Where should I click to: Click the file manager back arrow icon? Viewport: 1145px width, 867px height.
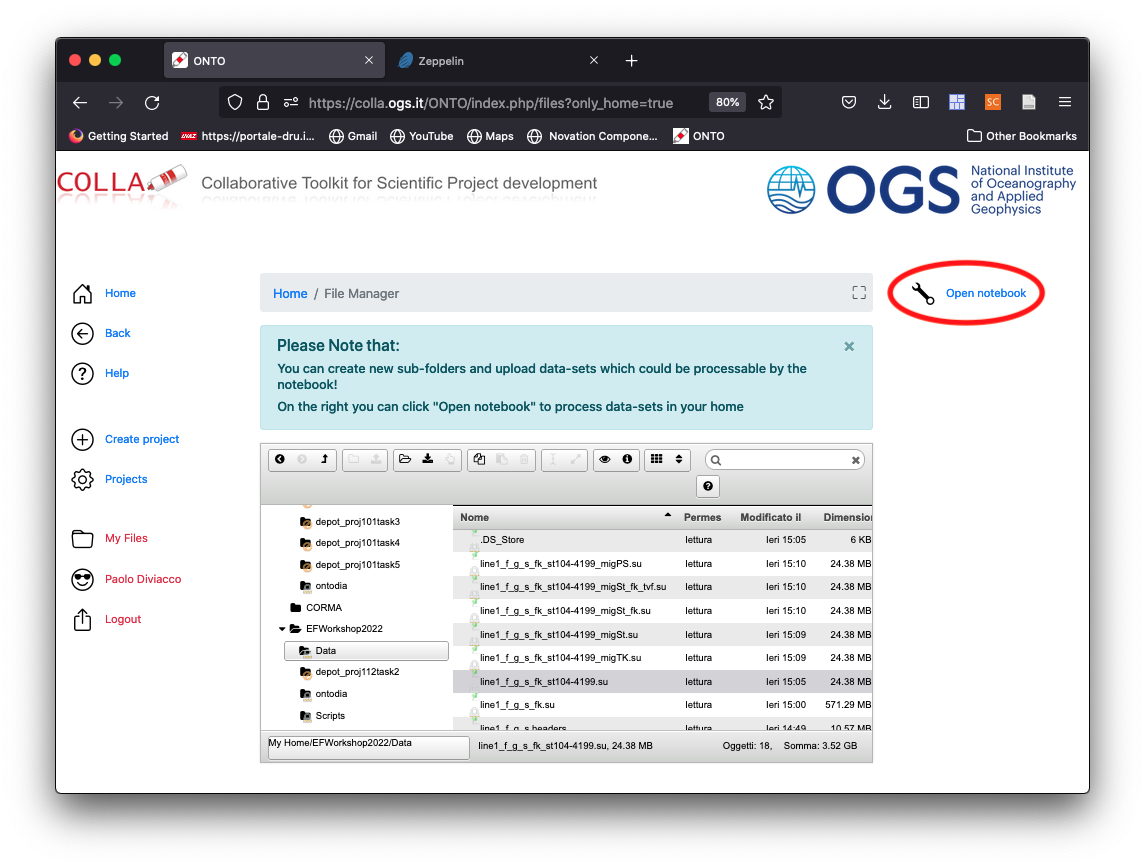point(280,460)
